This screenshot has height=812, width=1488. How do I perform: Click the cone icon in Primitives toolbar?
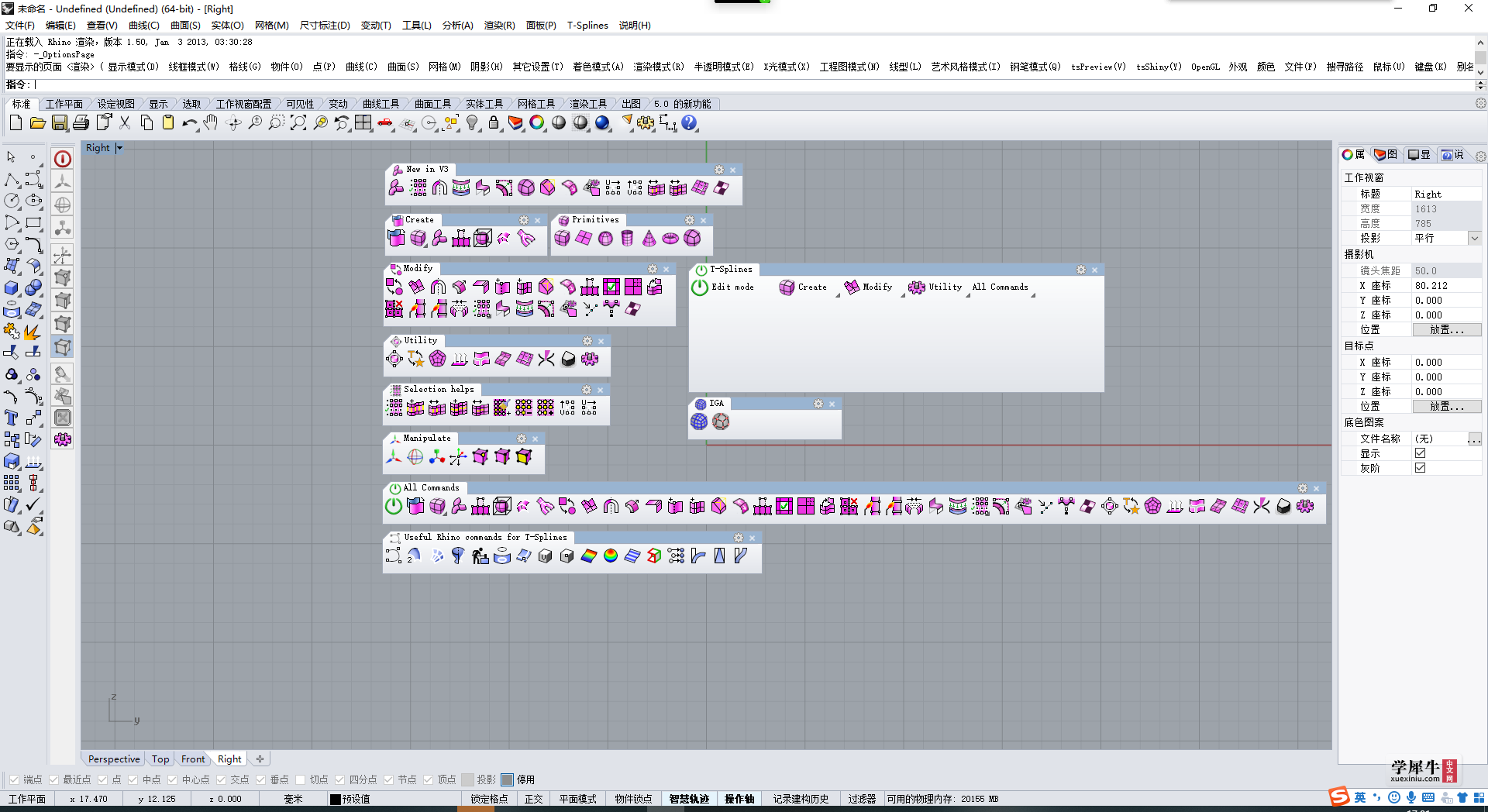(x=649, y=239)
